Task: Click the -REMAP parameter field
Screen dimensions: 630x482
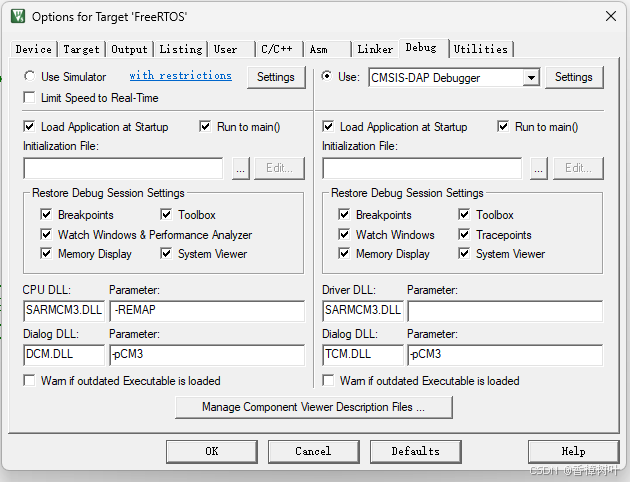Action: tap(207, 310)
